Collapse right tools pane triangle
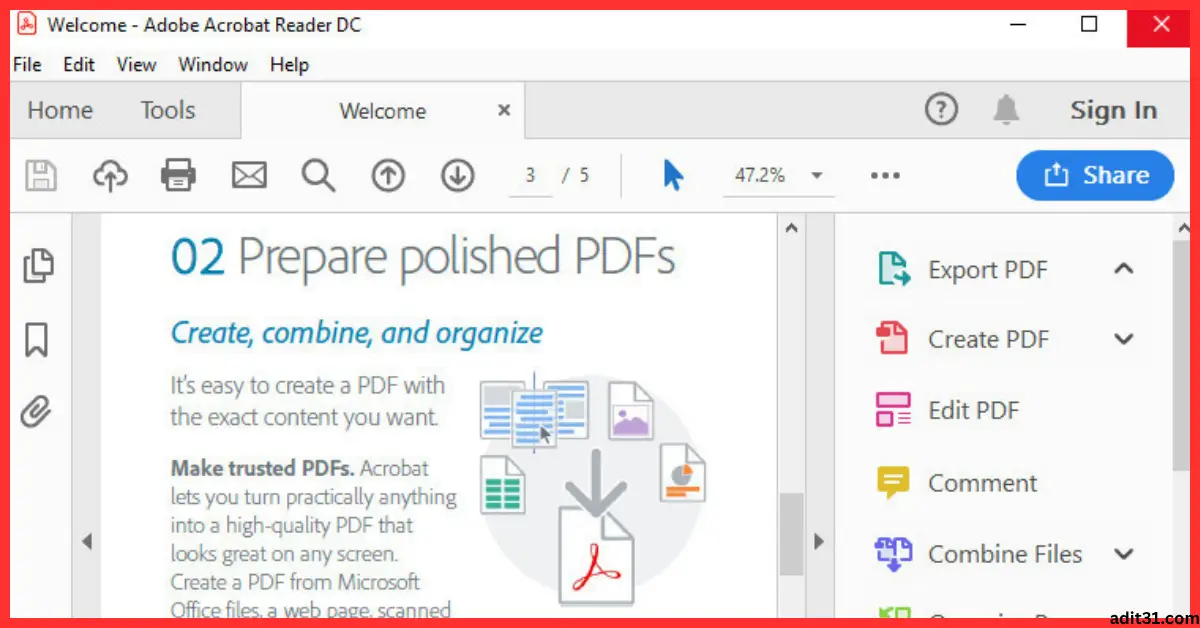The image size is (1200, 628). [x=819, y=542]
